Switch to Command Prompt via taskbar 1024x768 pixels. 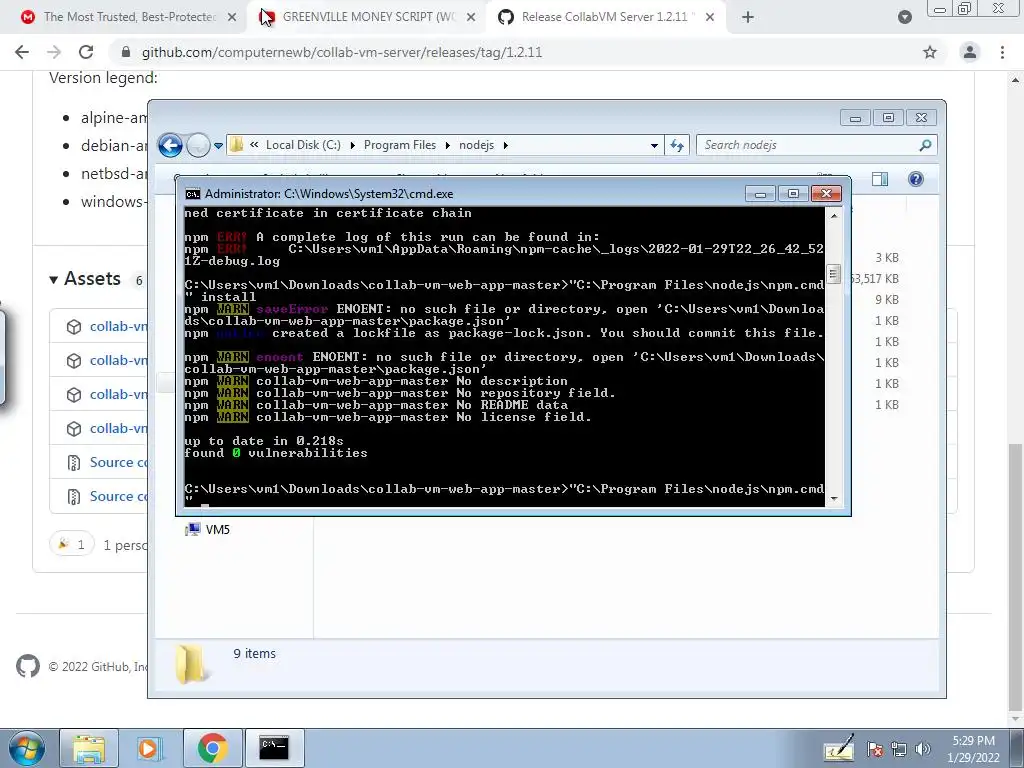pos(274,748)
